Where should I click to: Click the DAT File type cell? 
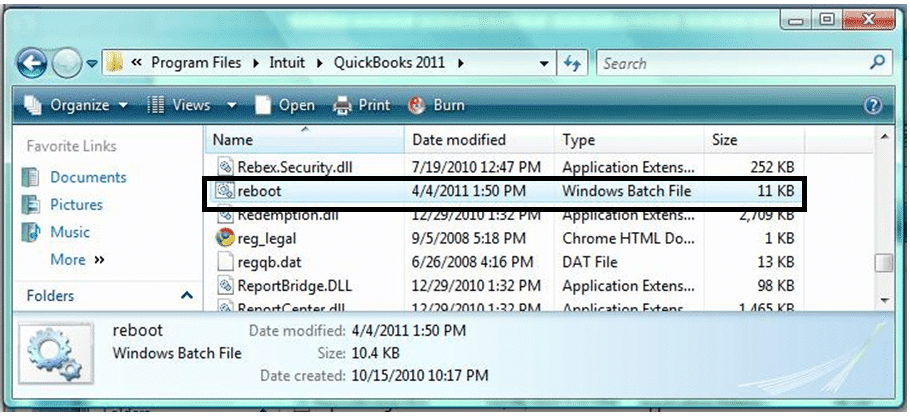(589, 262)
